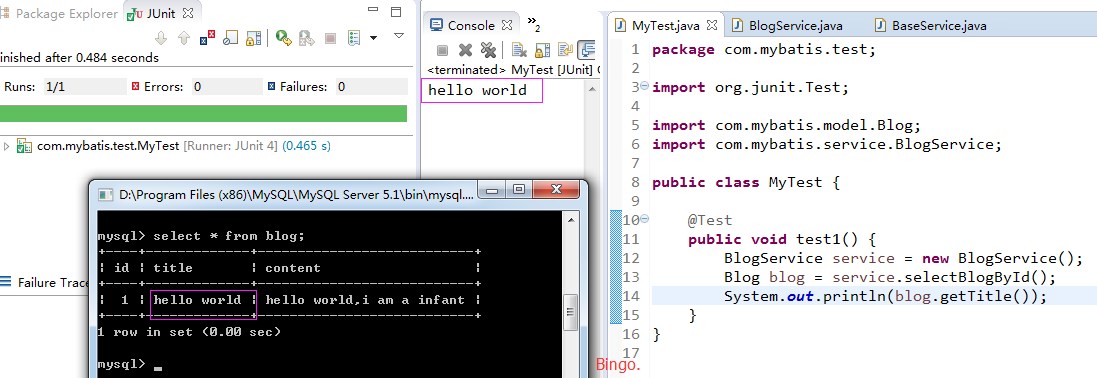Open JUnit View Menu triangle
This screenshot has width=1097, height=378.
pos(399,35)
